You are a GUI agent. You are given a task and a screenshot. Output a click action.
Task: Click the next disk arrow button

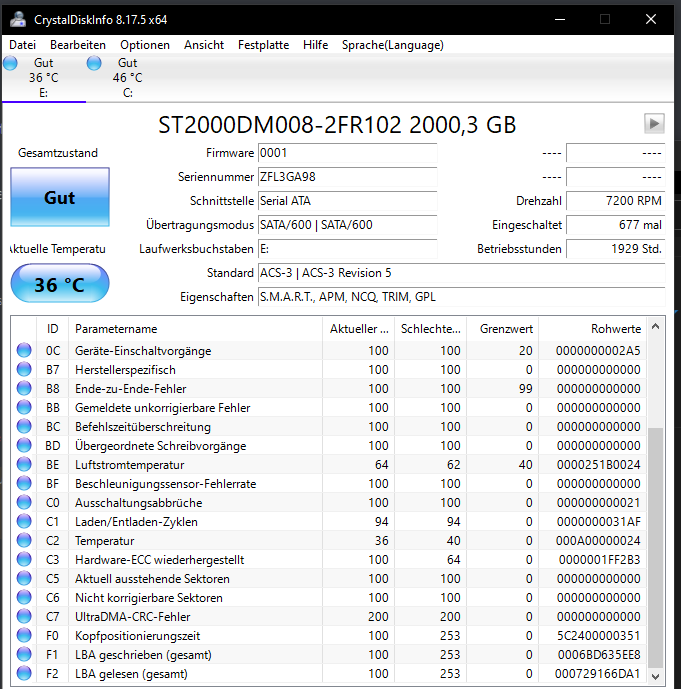pyautogui.click(x=654, y=123)
